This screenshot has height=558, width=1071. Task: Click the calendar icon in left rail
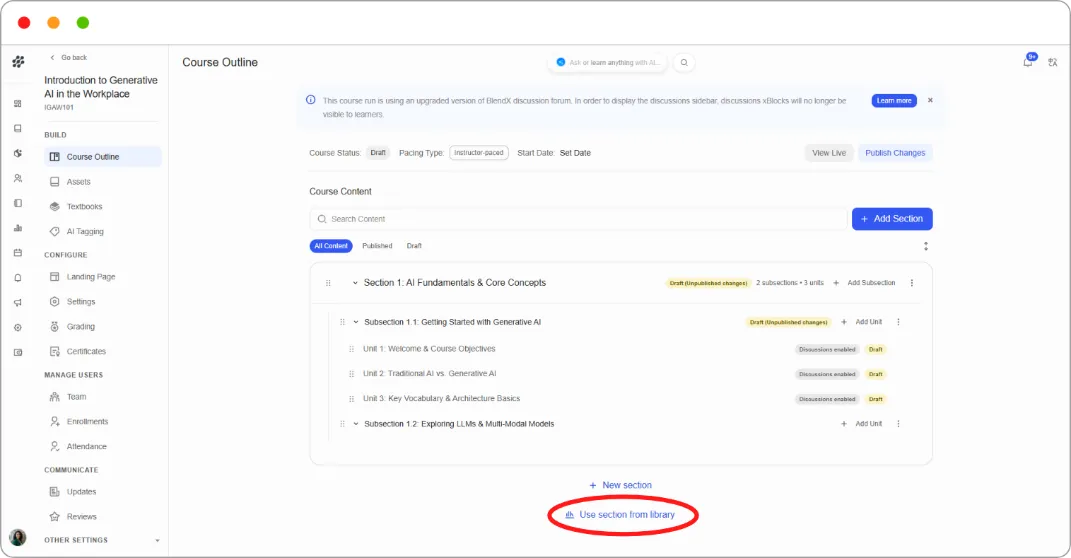coord(18,253)
